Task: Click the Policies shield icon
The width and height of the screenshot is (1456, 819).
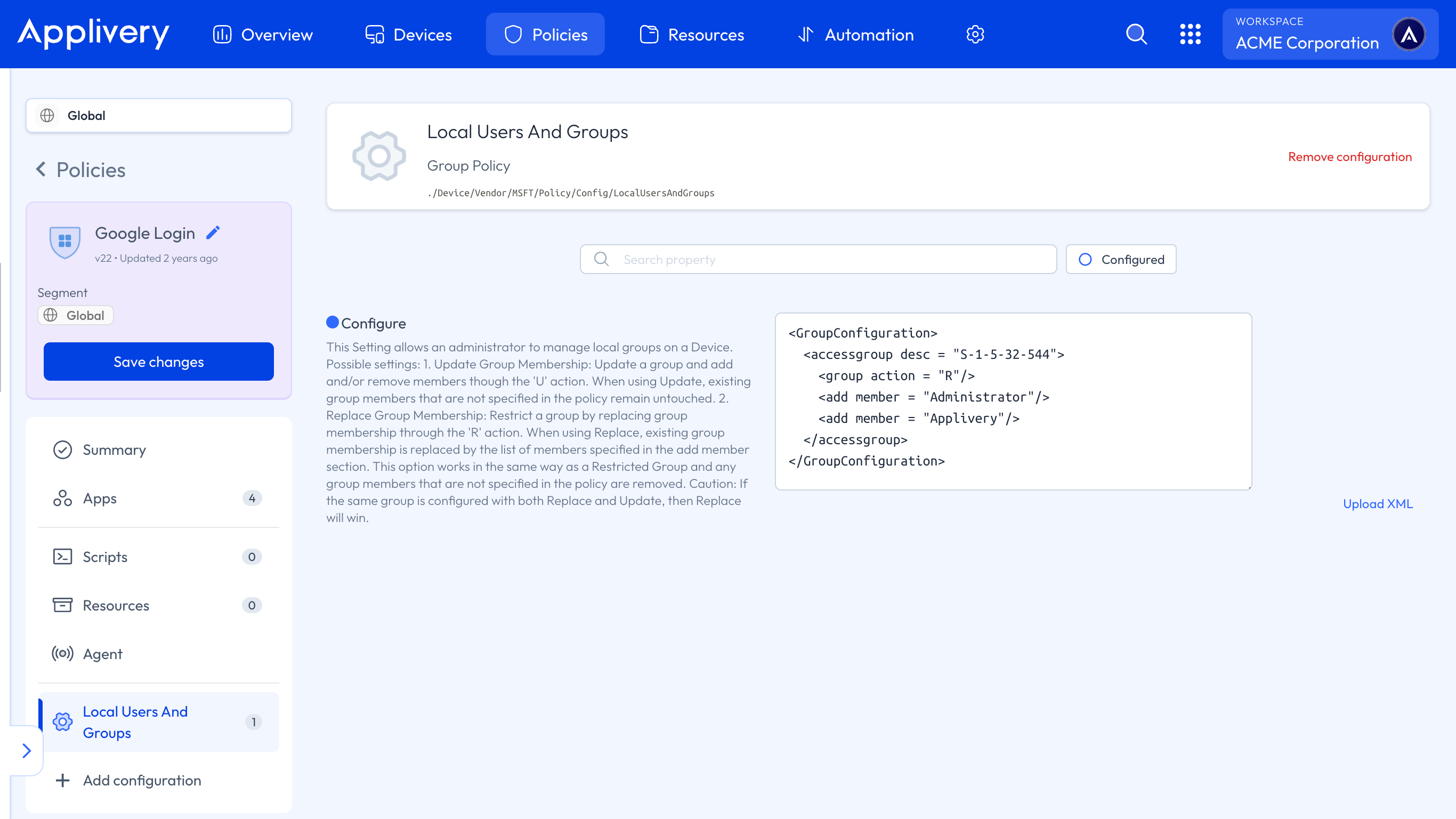Action: click(512, 34)
